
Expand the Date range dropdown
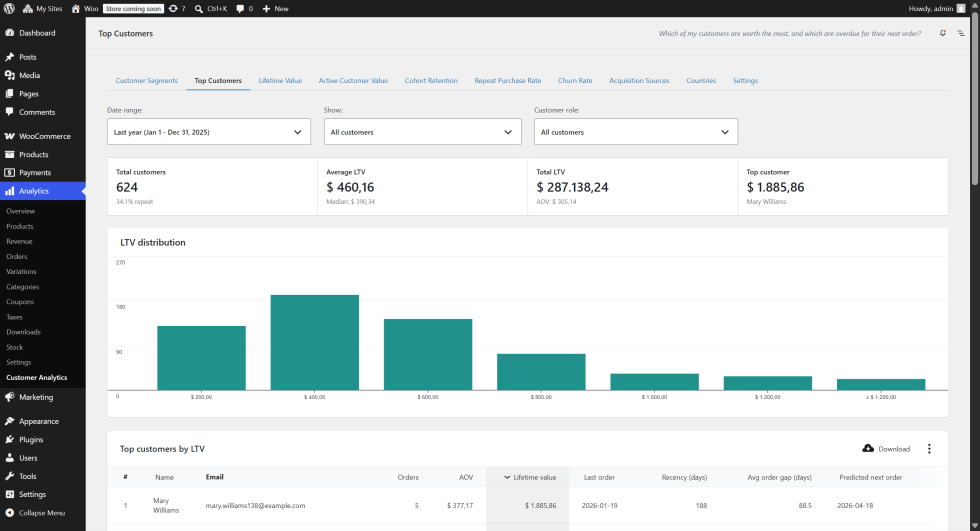(x=209, y=132)
